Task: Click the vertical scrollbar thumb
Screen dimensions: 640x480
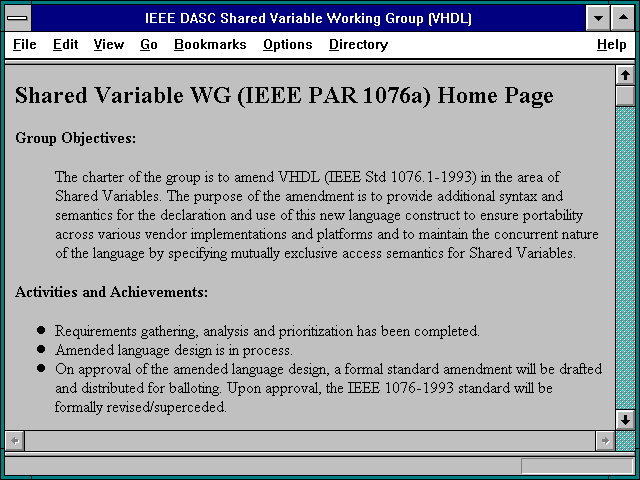Action: tap(625, 96)
